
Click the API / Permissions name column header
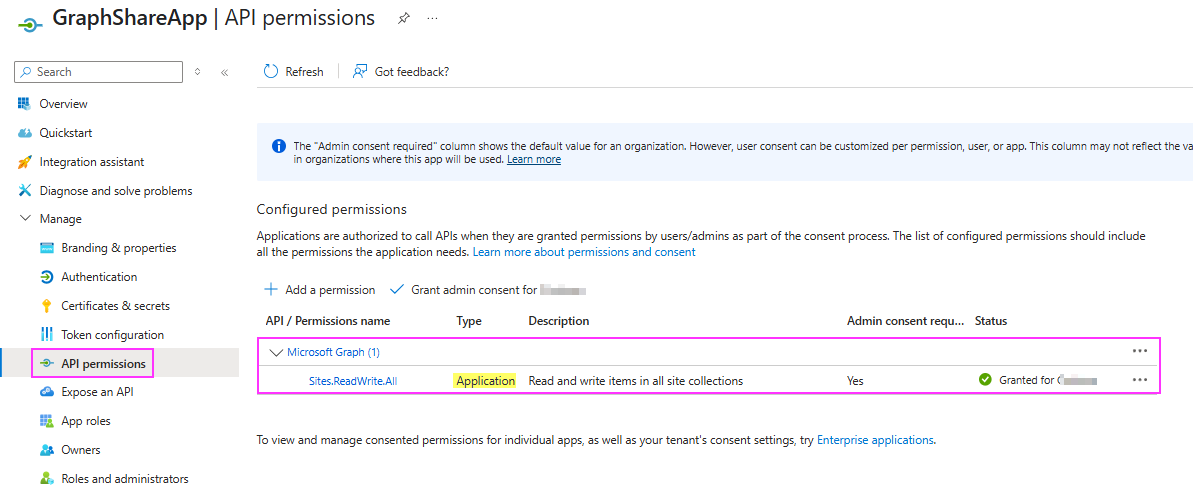(328, 321)
